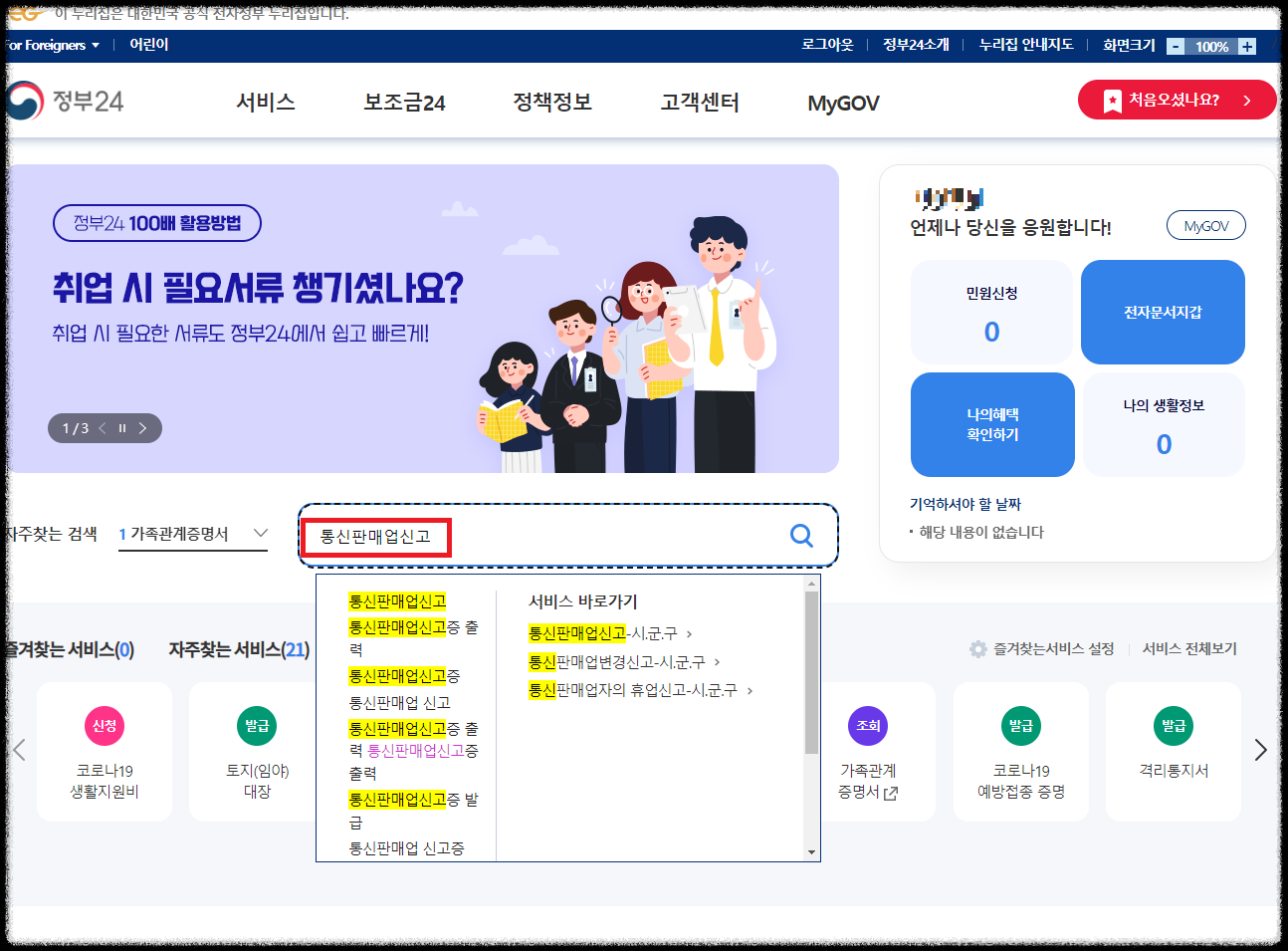Open the 고객센터 menu
Image resolution: width=1288 pixels, height=951 pixels.
click(700, 102)
